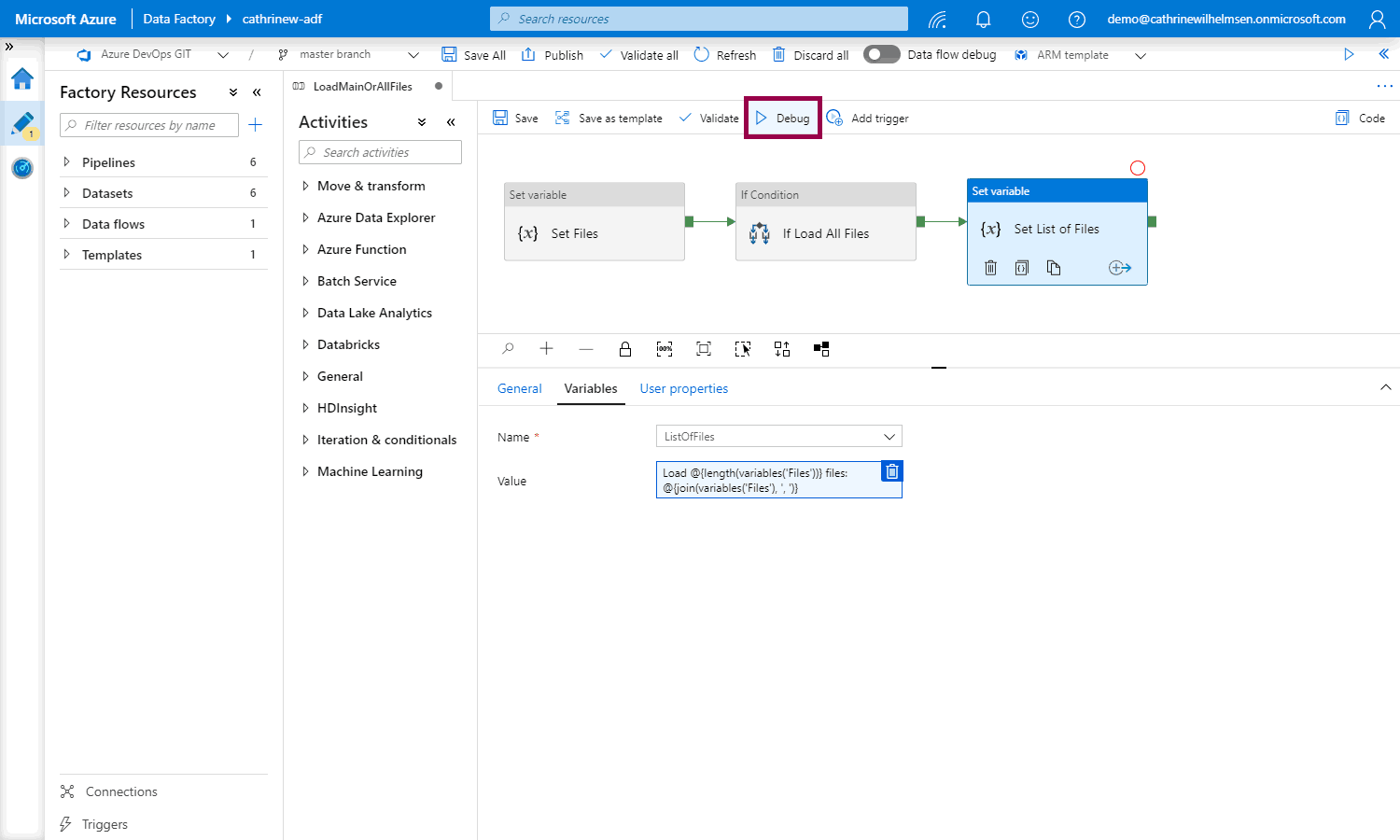1400x840 pixels.
Task: Delete the Set List of Files activity
Action: click(991, 268)
